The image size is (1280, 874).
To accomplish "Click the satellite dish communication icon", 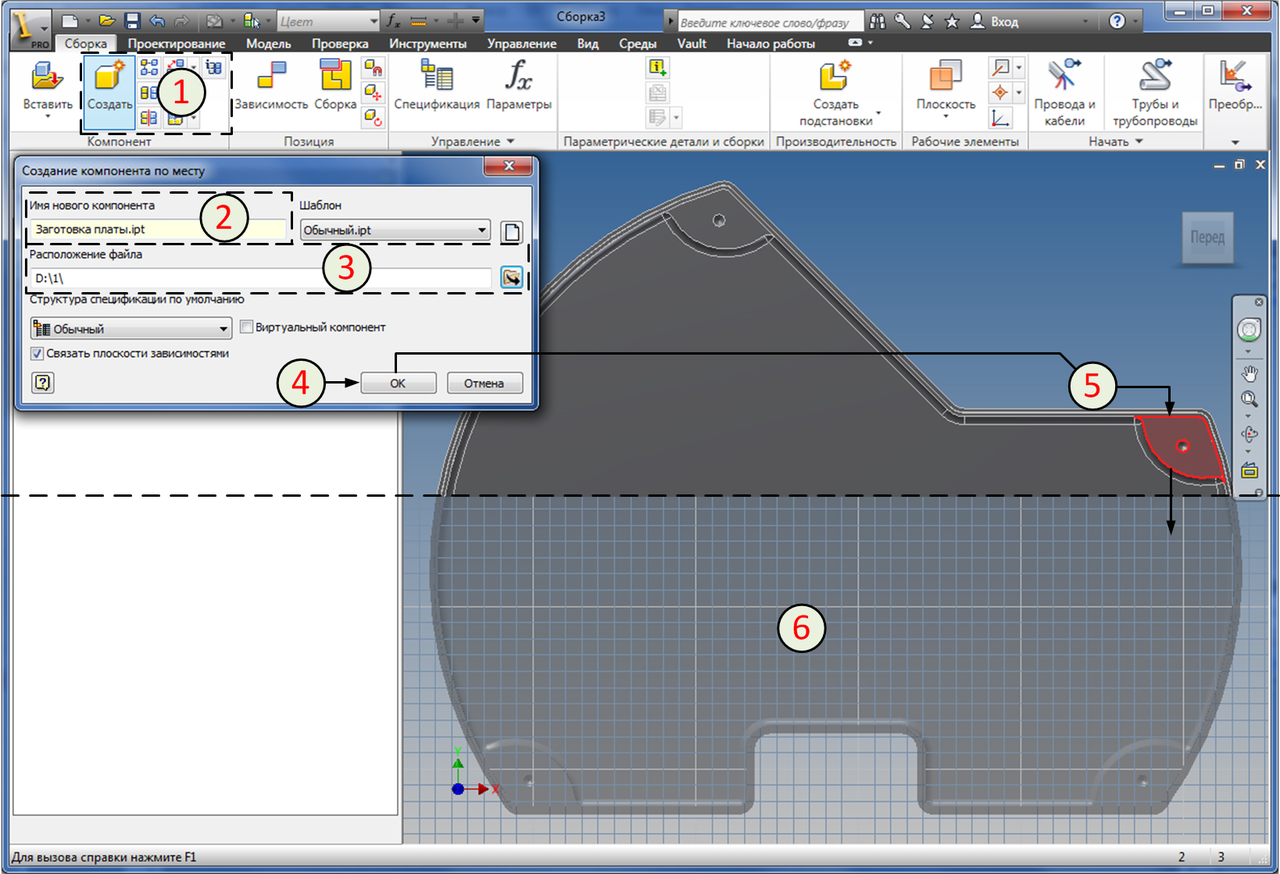I will (x=928, y=20).
